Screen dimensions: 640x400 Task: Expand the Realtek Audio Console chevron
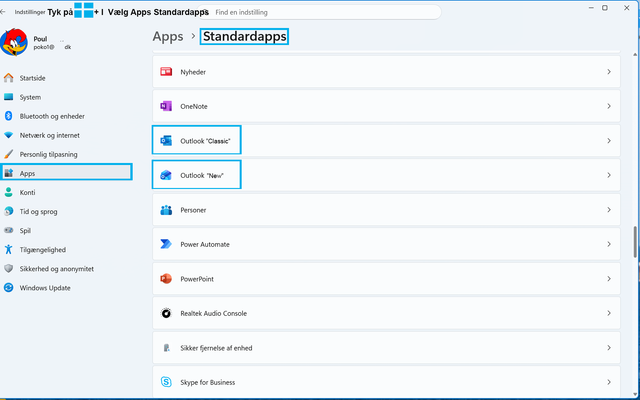pyautogui.click(x=609, y=313)
